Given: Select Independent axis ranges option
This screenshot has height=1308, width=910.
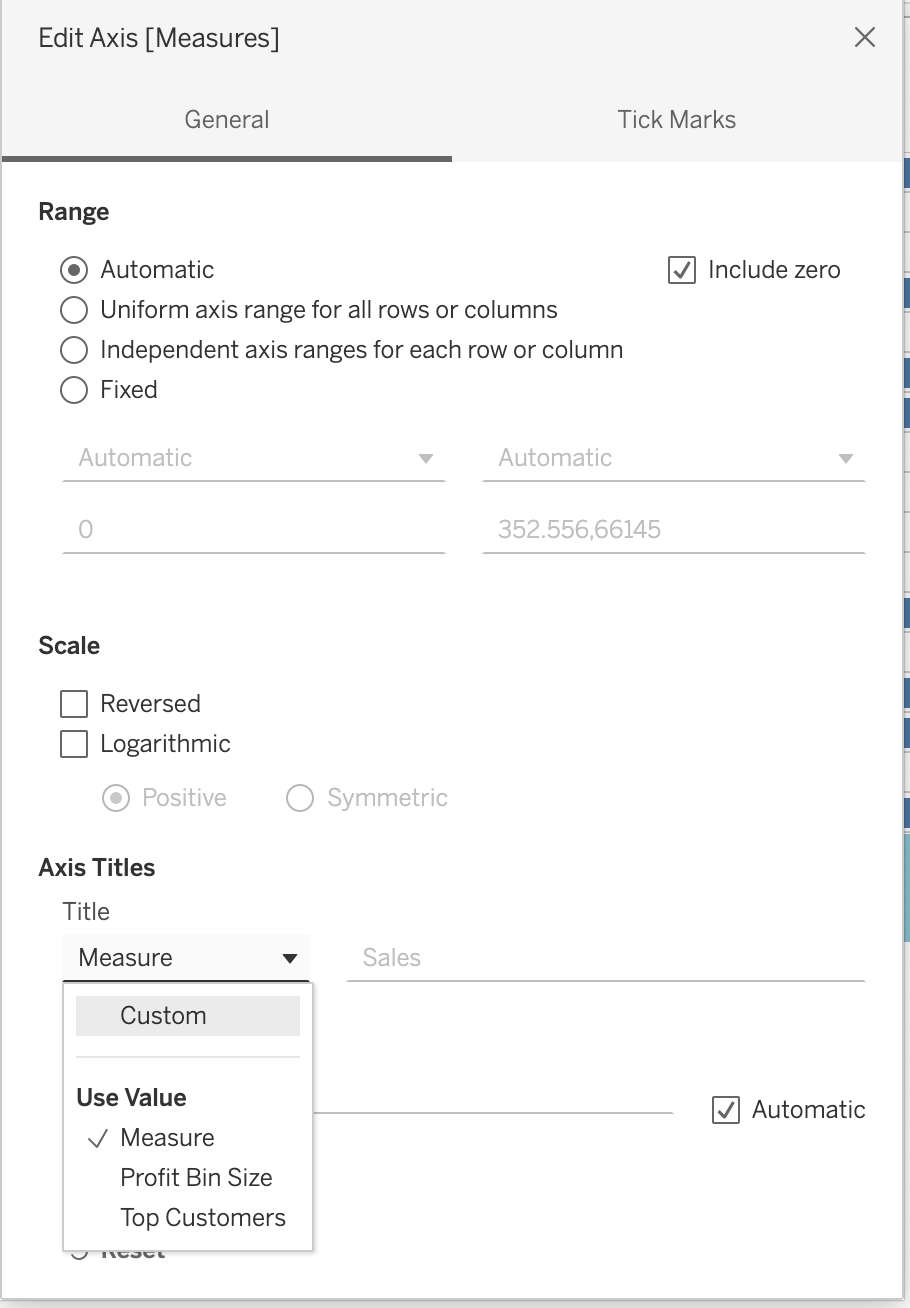Looking at the screenshot, I should [x=73, y=349].
